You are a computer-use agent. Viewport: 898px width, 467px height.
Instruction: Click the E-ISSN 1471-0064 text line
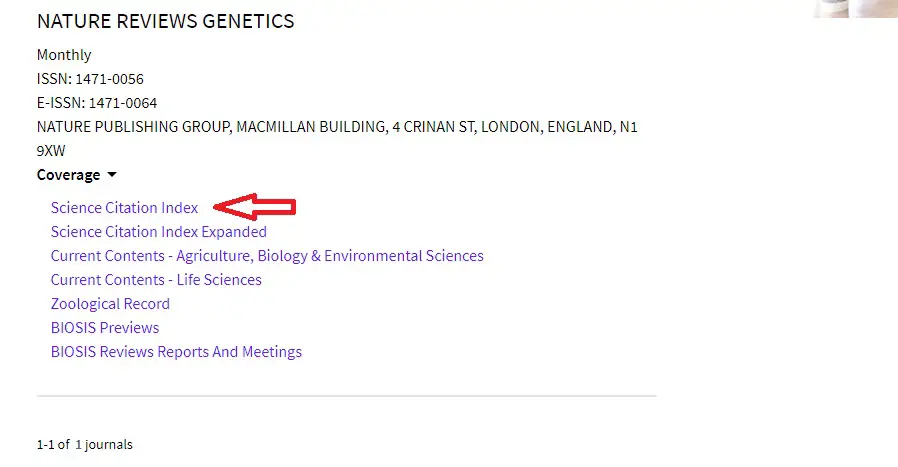[x=97, y=103]
